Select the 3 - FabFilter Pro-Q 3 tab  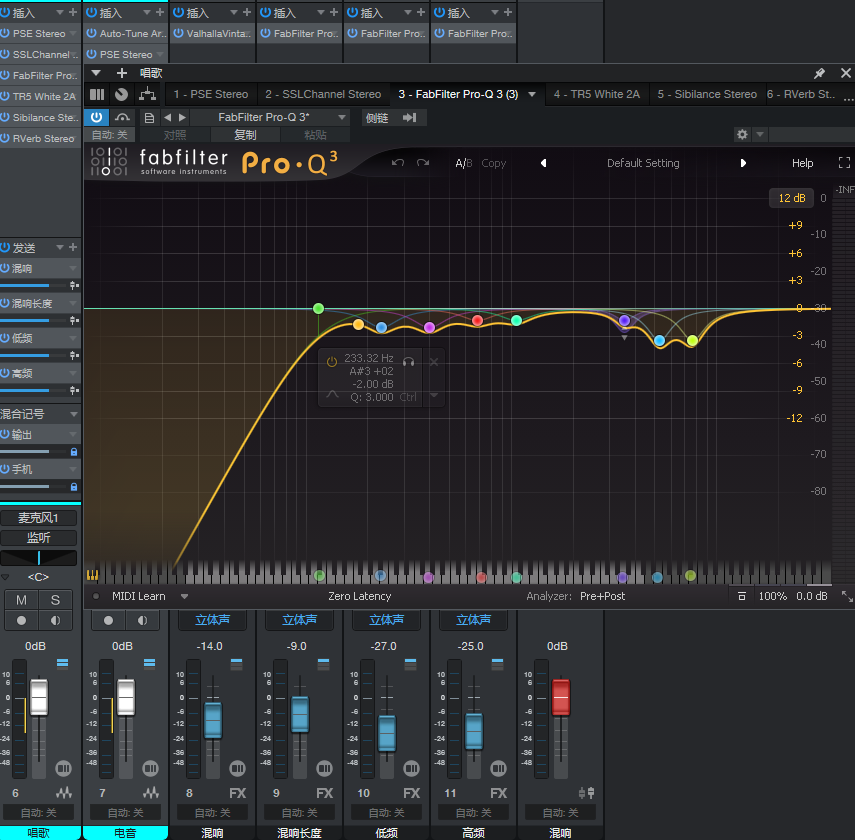pos(458,94)
